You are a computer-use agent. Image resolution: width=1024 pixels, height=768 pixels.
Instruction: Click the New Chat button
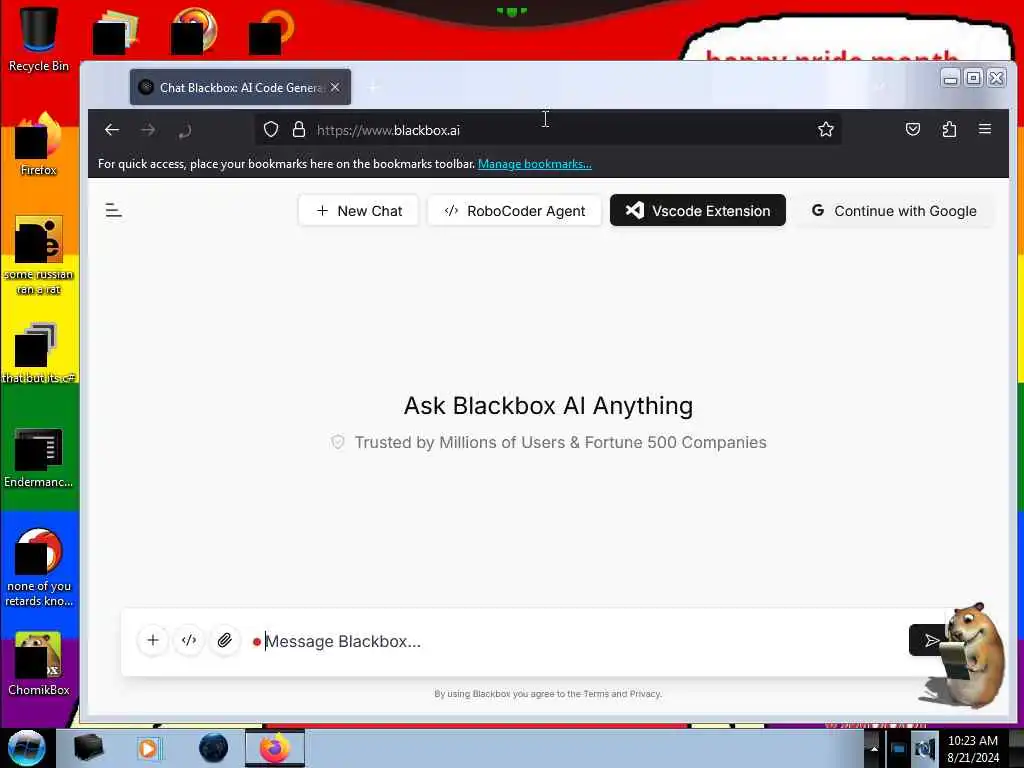359,211
